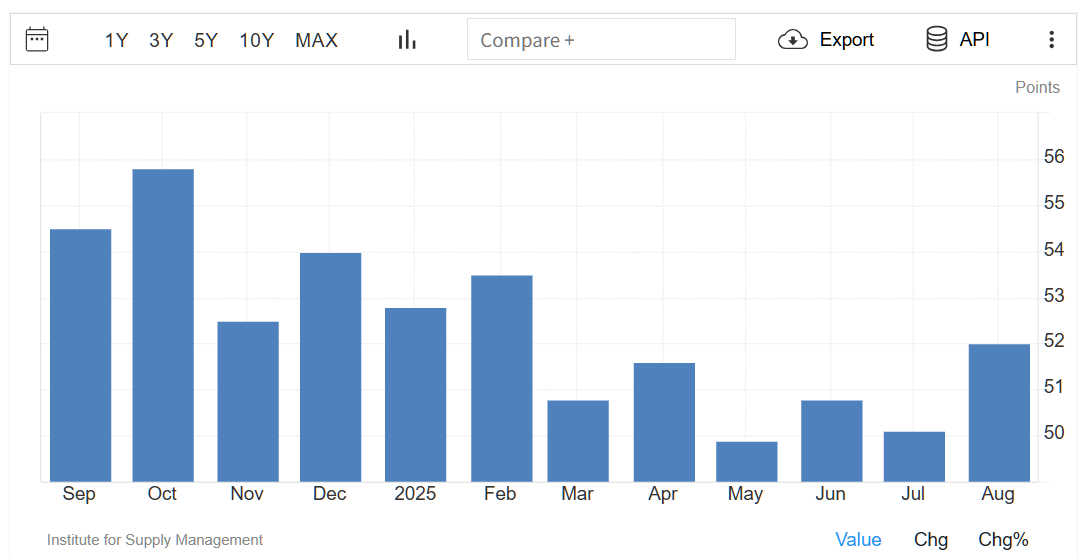Select the 1Y time range
This screenshot has width=1089, height=558.
116,40
